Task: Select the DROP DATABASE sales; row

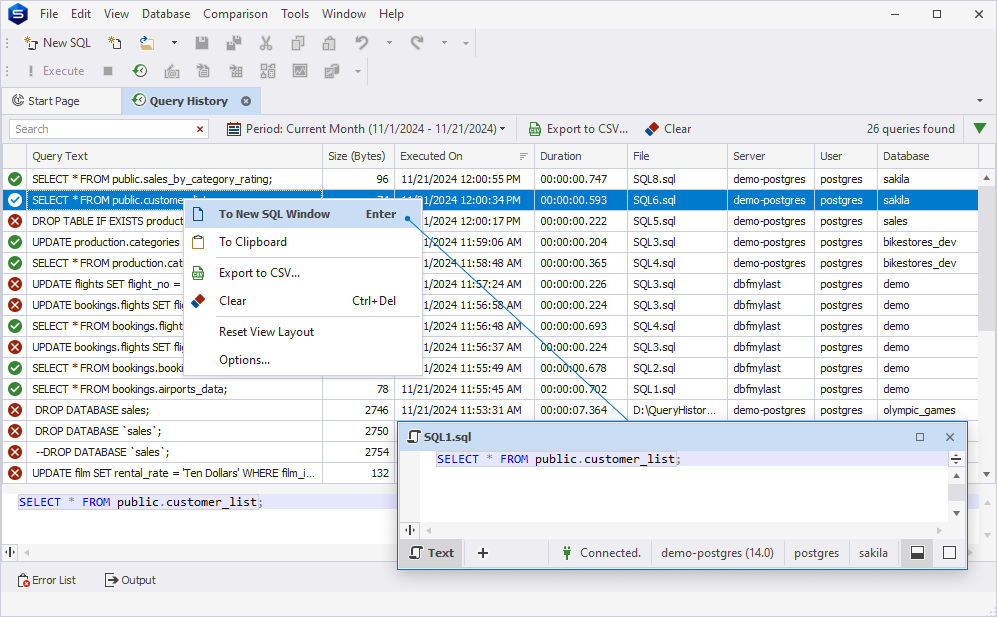Action: (490, 410)
